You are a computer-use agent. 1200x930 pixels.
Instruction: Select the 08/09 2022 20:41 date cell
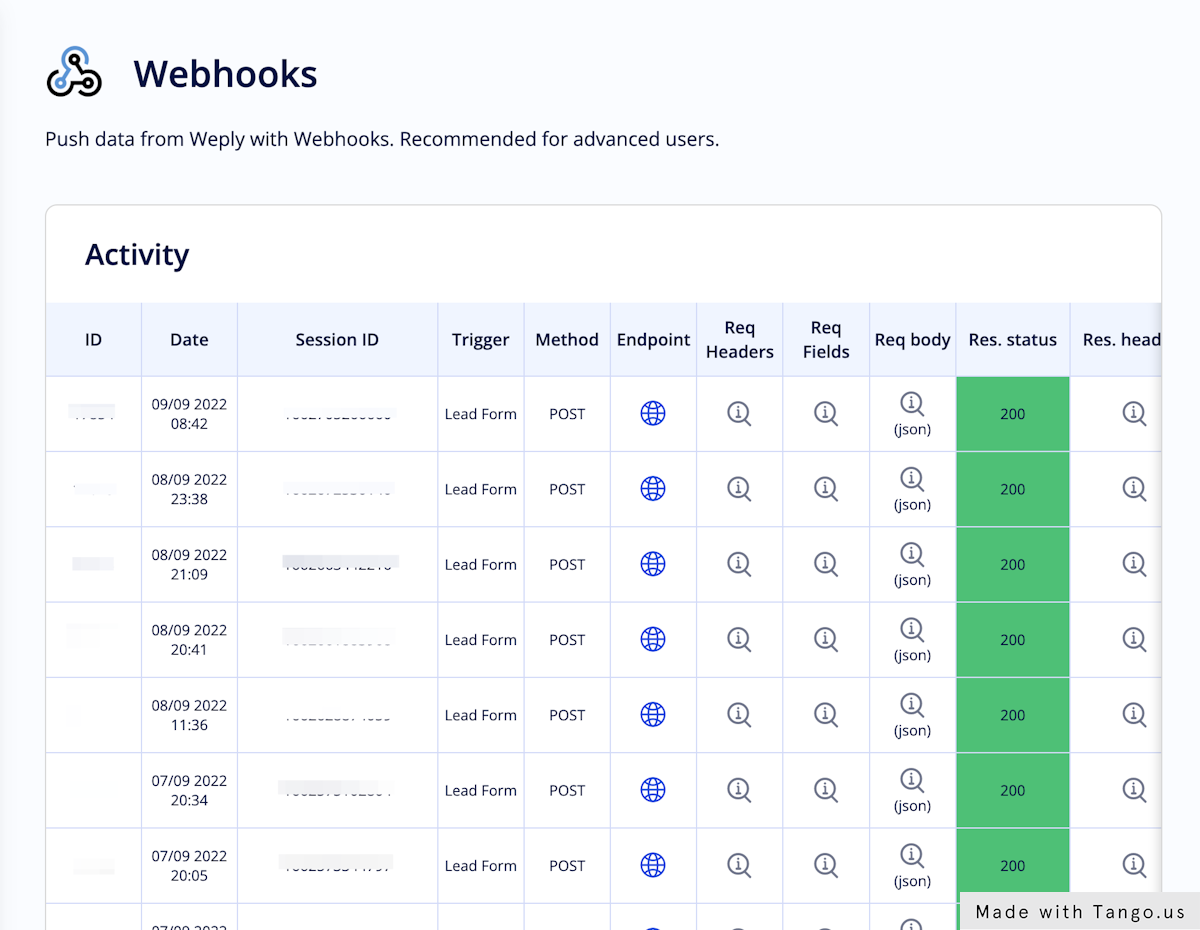(189, 640)
